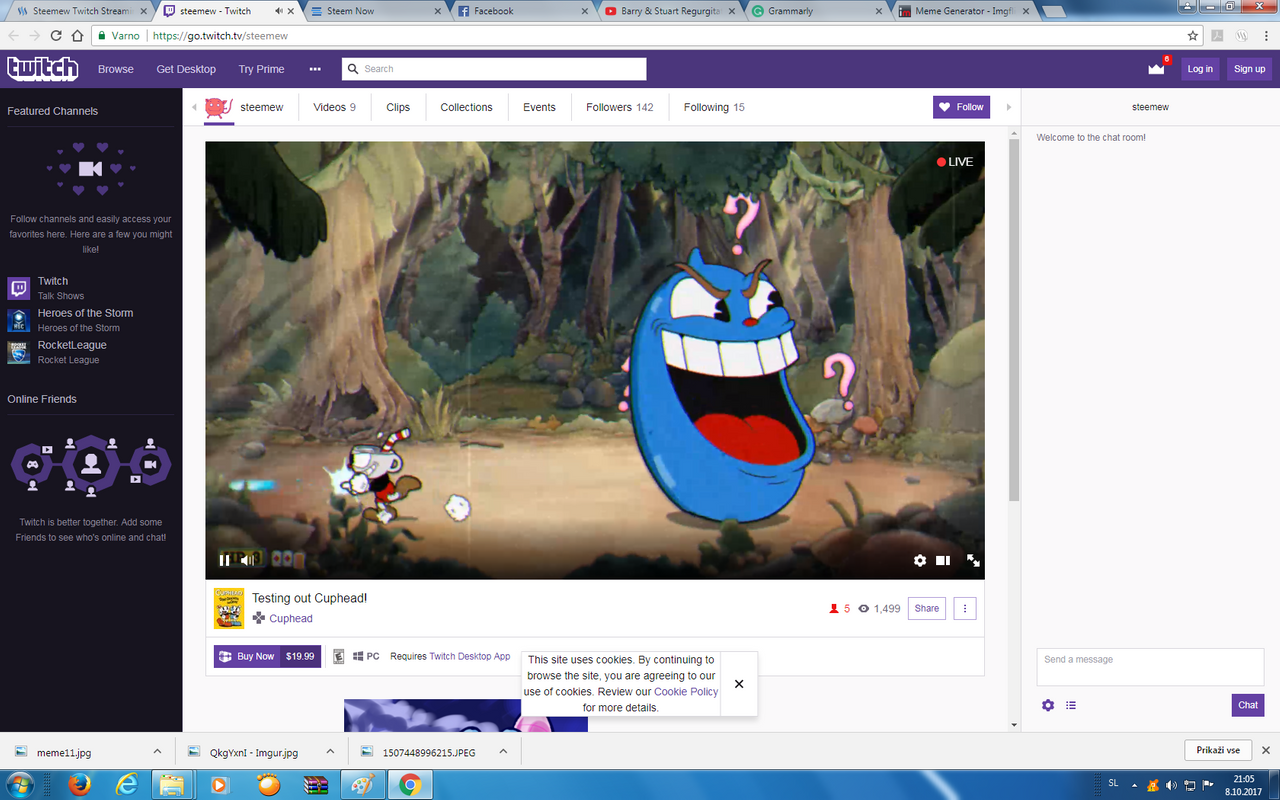Open Paint from the taskbar
The height and width of the screenshot is (800, 1280).
[361, 785]
